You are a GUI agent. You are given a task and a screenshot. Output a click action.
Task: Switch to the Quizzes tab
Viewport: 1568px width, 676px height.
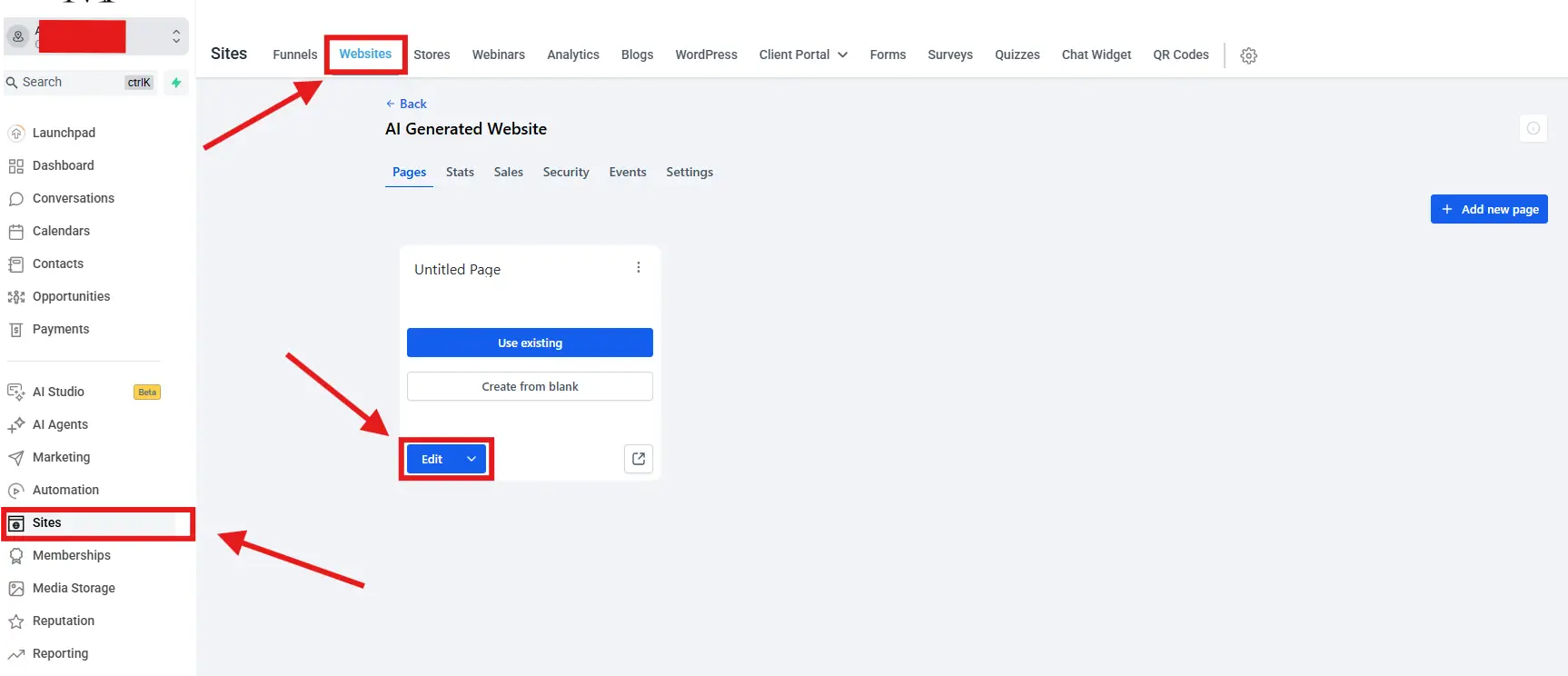[x=1017, y=55]
